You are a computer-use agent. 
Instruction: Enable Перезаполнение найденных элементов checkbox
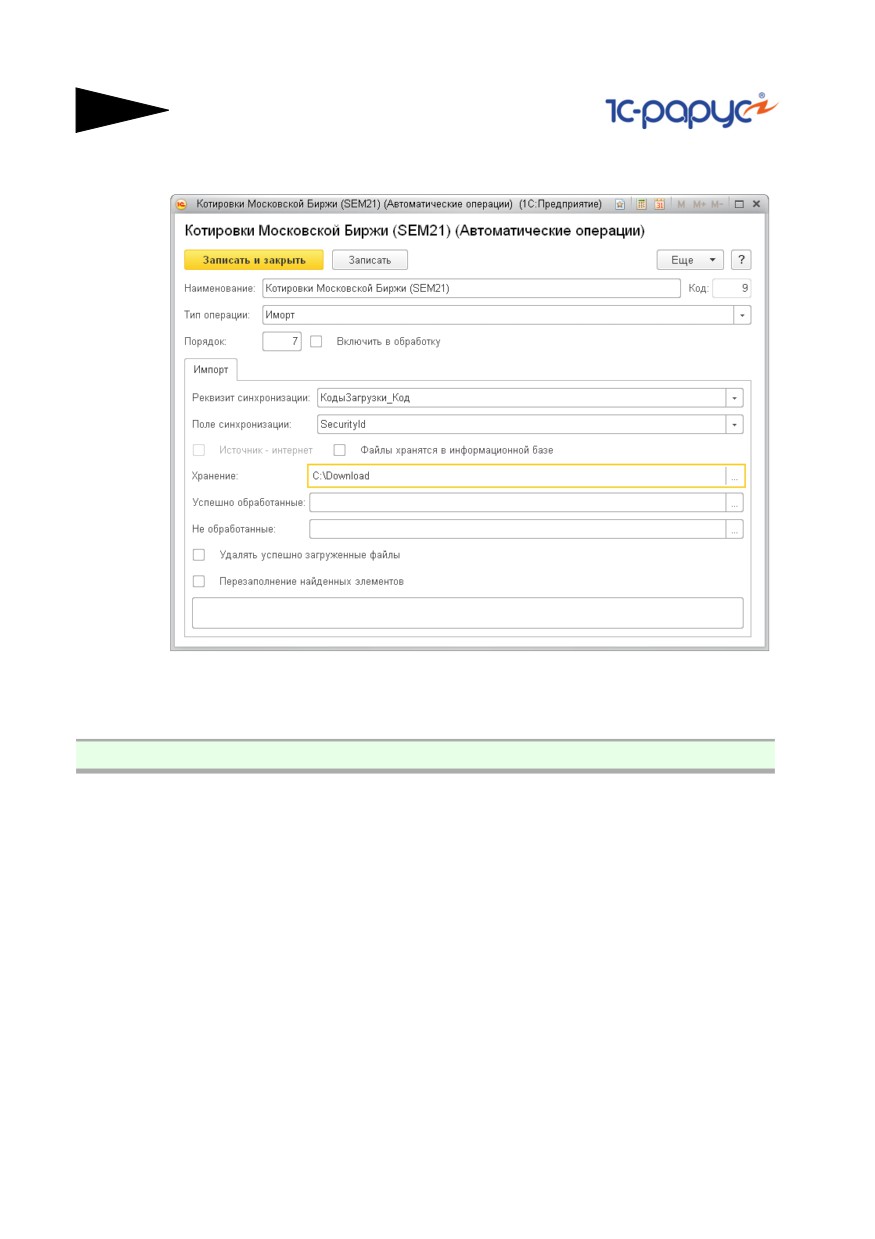click(x=199, y=581)
